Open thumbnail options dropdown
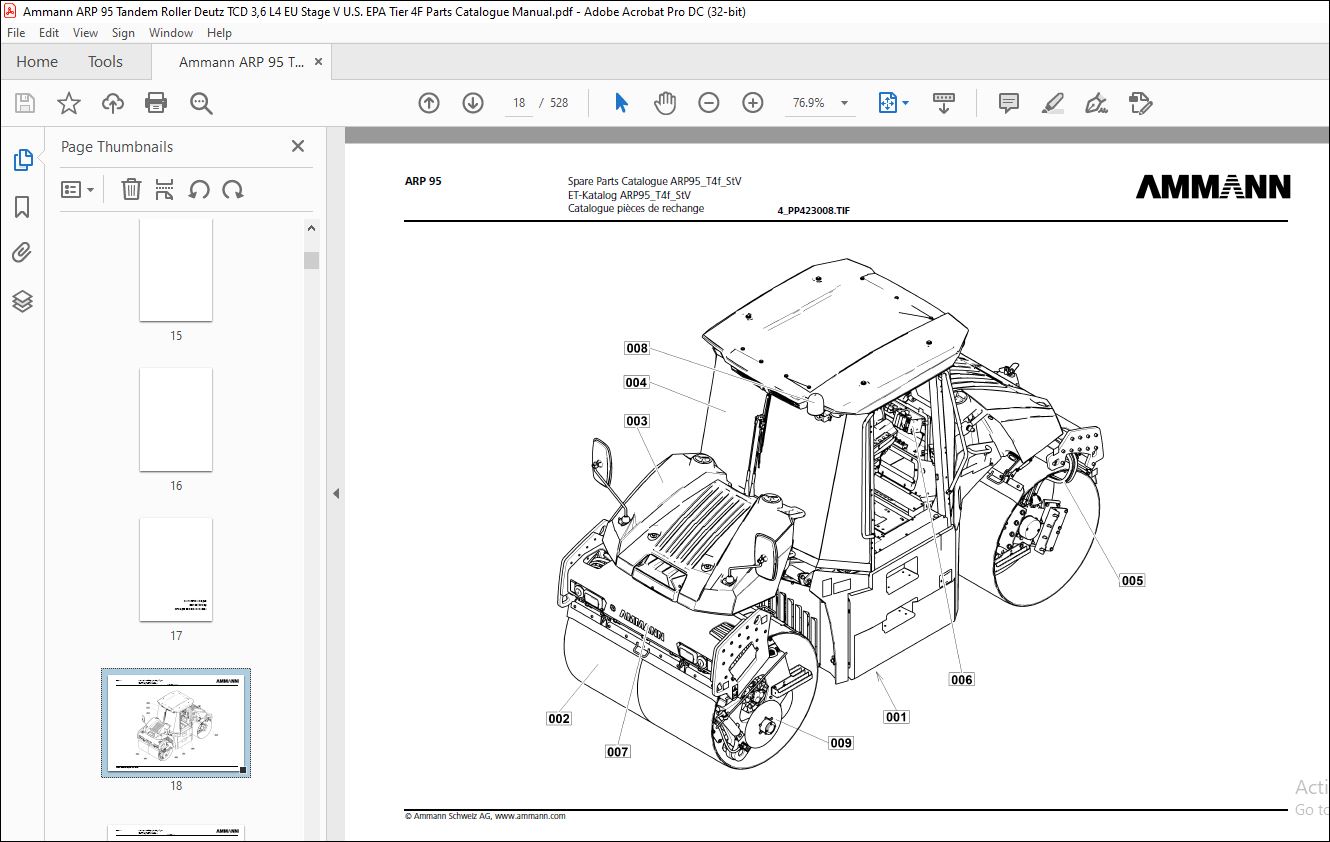 (x=78, y=189)
